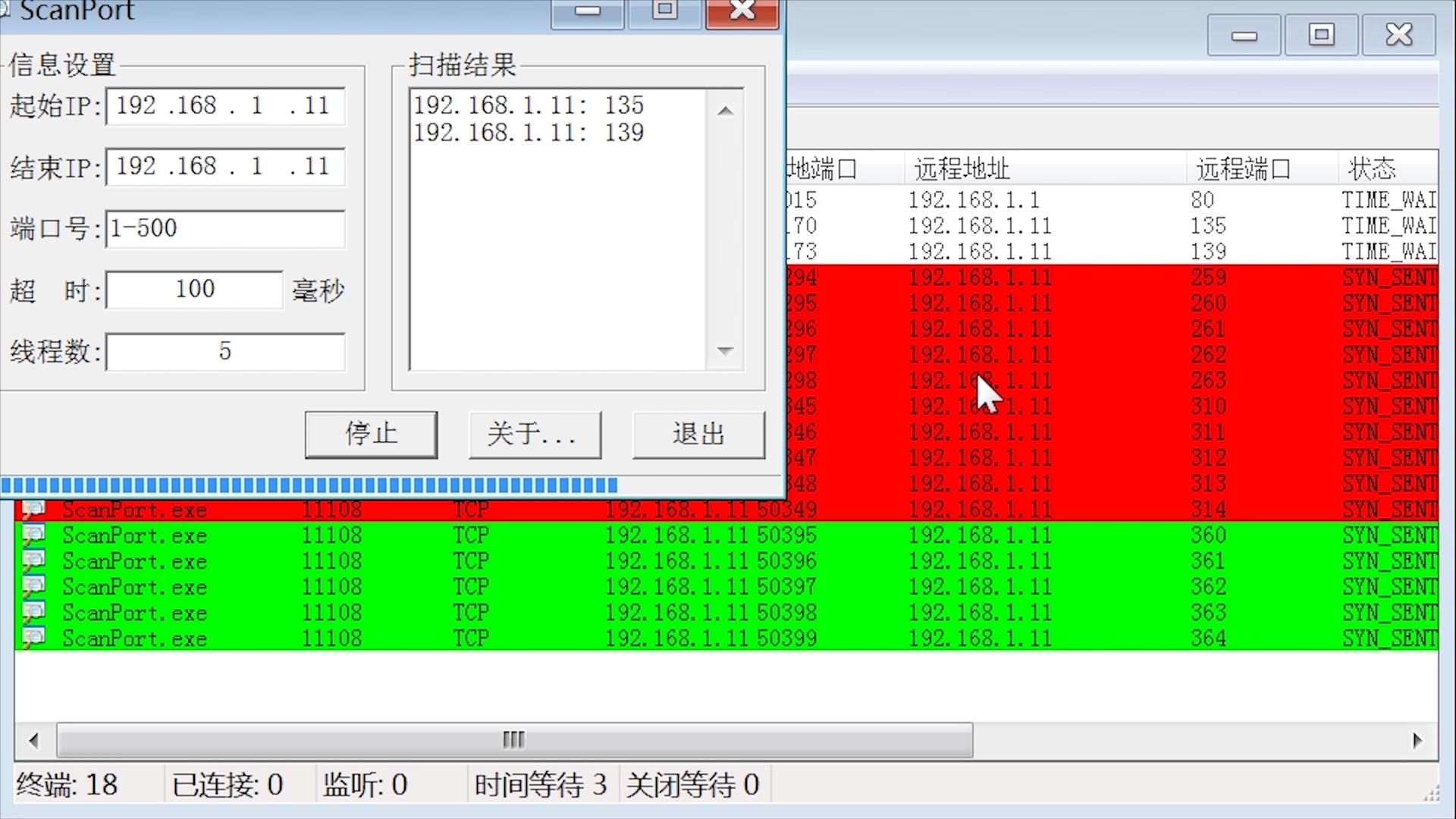Click horizontal scrollbar left arrow

33,740
